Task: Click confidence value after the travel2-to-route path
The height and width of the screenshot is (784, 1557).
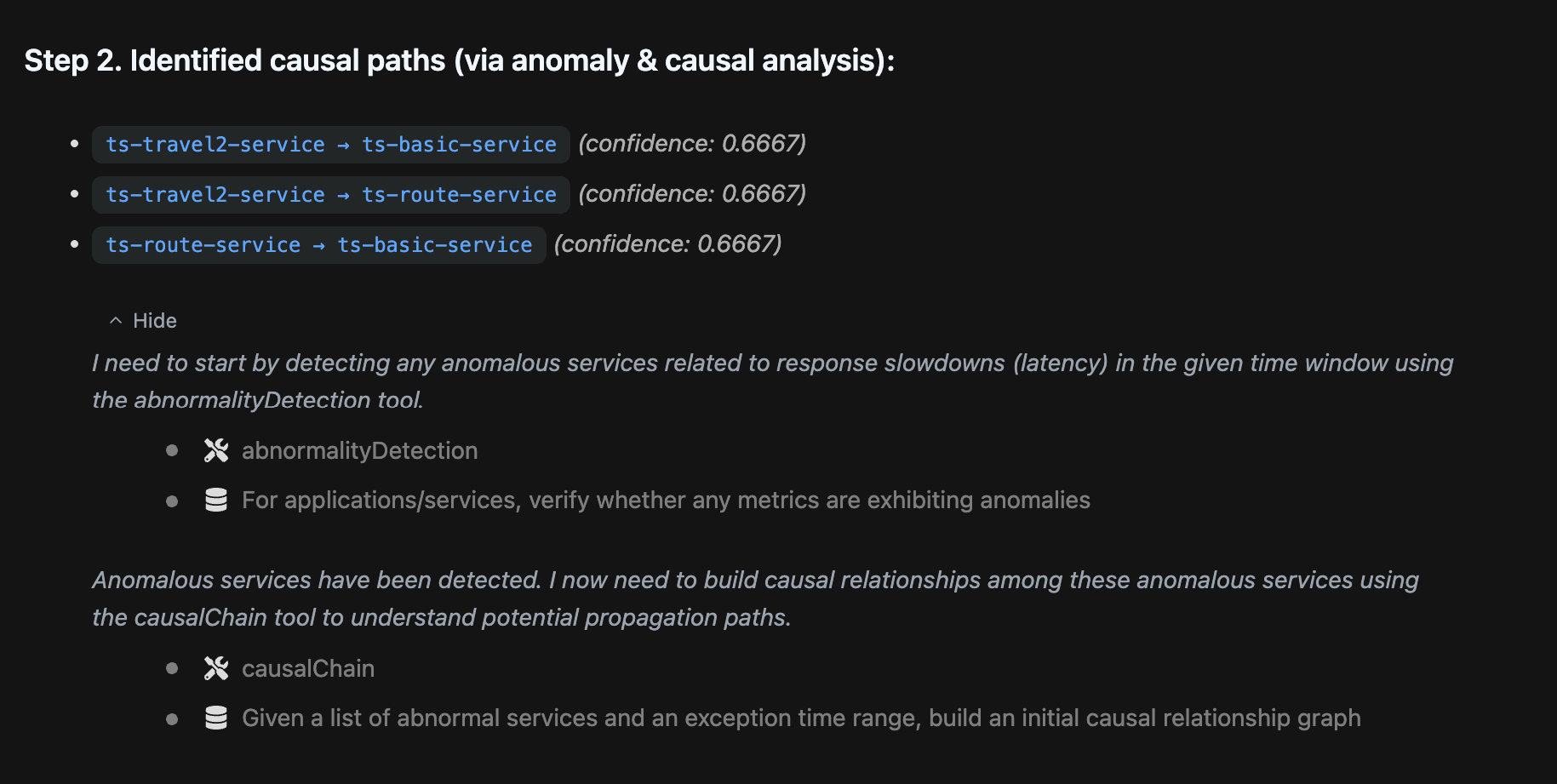Action: pos(692,194)
